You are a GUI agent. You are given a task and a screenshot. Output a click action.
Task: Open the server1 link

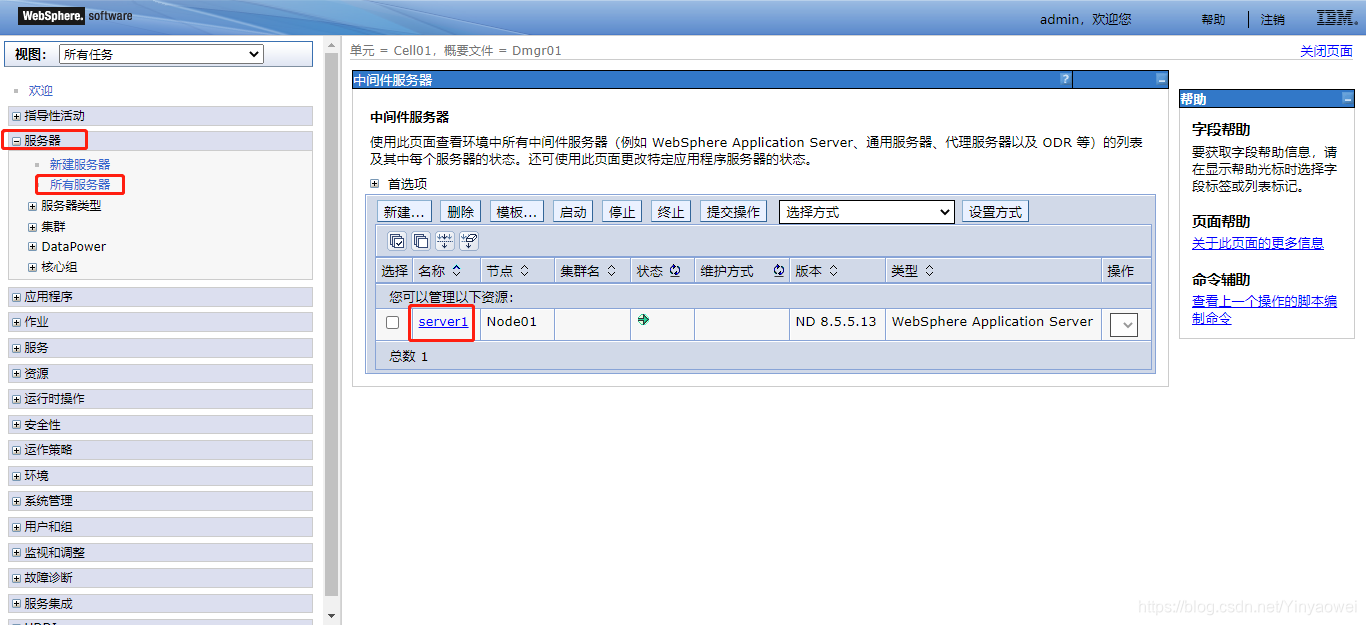coord(443,322)
